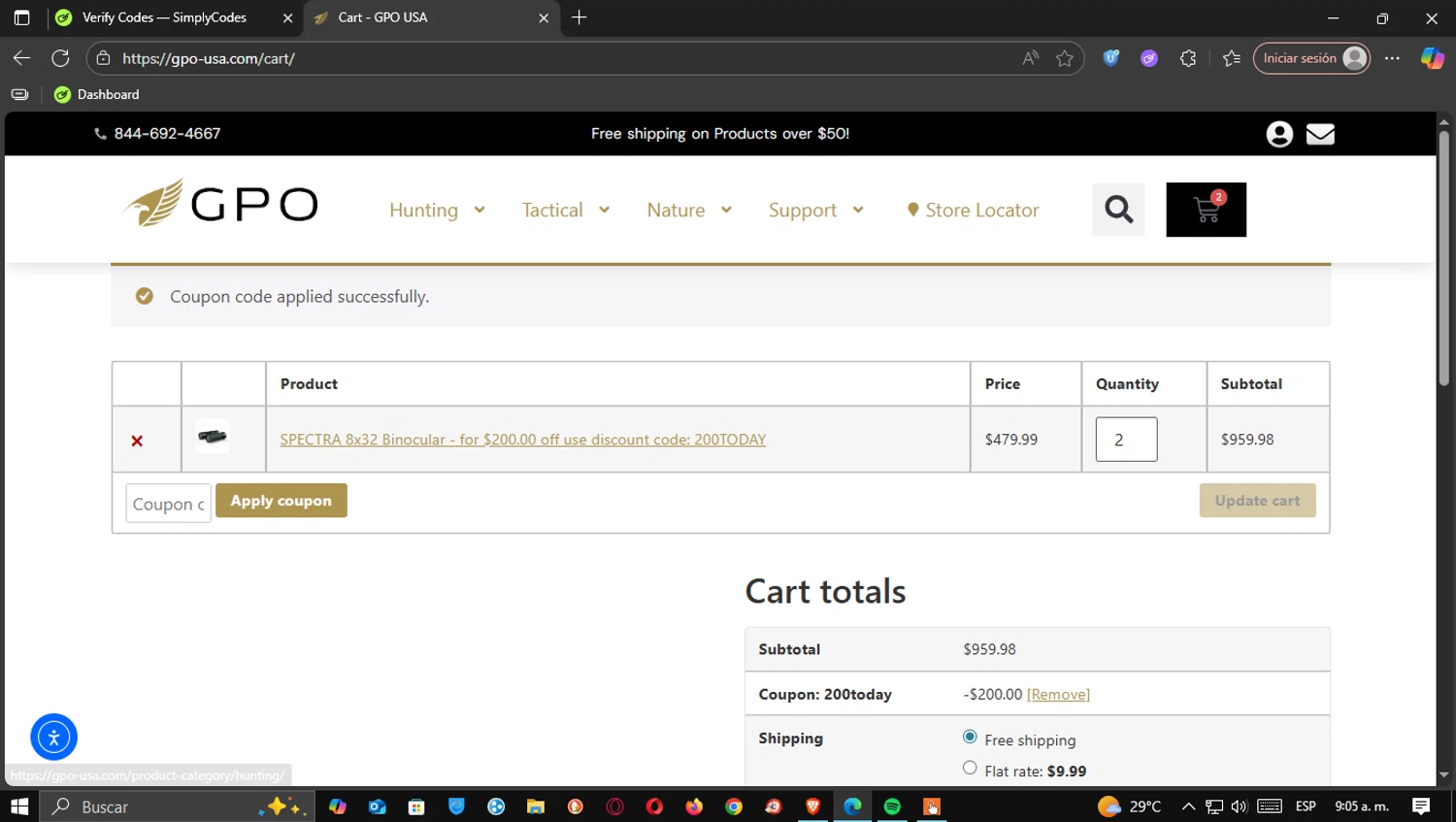
Task: Open the tab actions menu icon
Action: 21,17
